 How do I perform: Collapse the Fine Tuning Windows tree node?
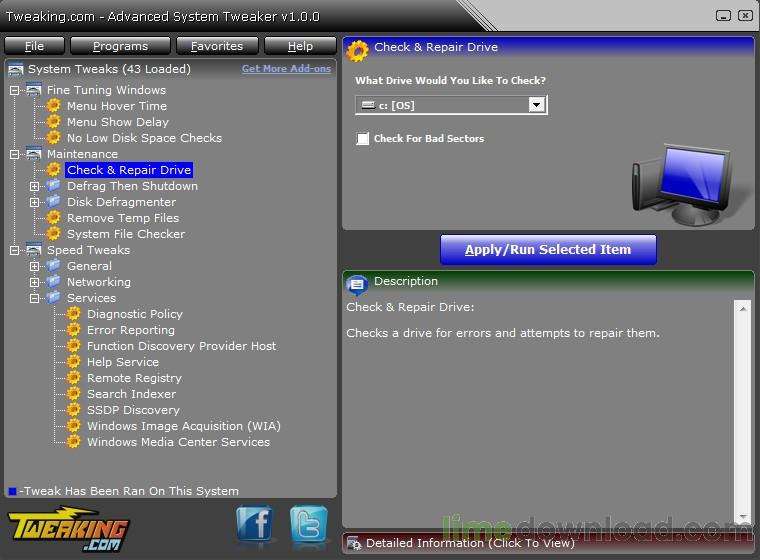click(15, 90)
